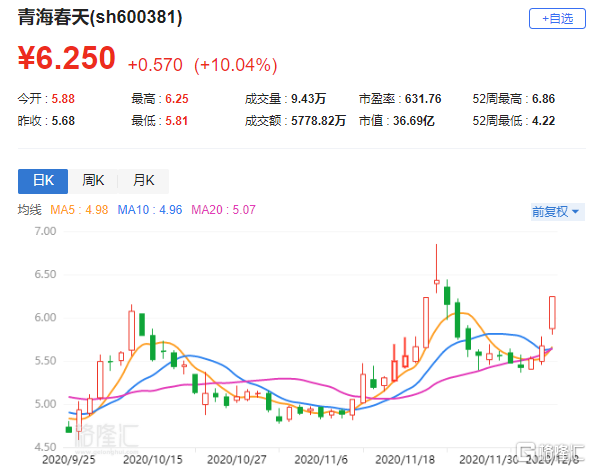591x469 pixels.
Task: Click the 成交额 turnover 5778.82万
Action: 318,121
